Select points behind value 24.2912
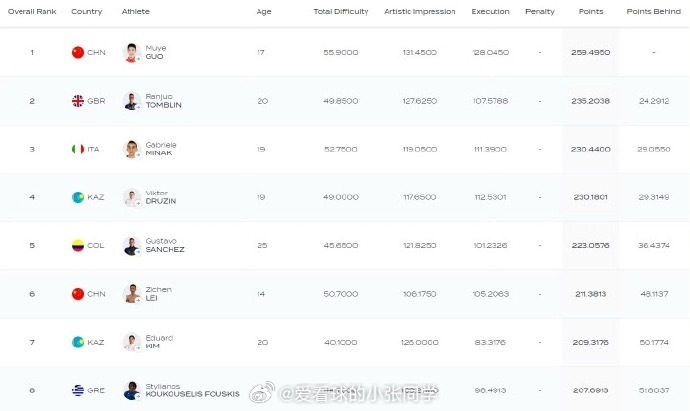The width and height of the screenshot is (690, 411). point(654,101)
